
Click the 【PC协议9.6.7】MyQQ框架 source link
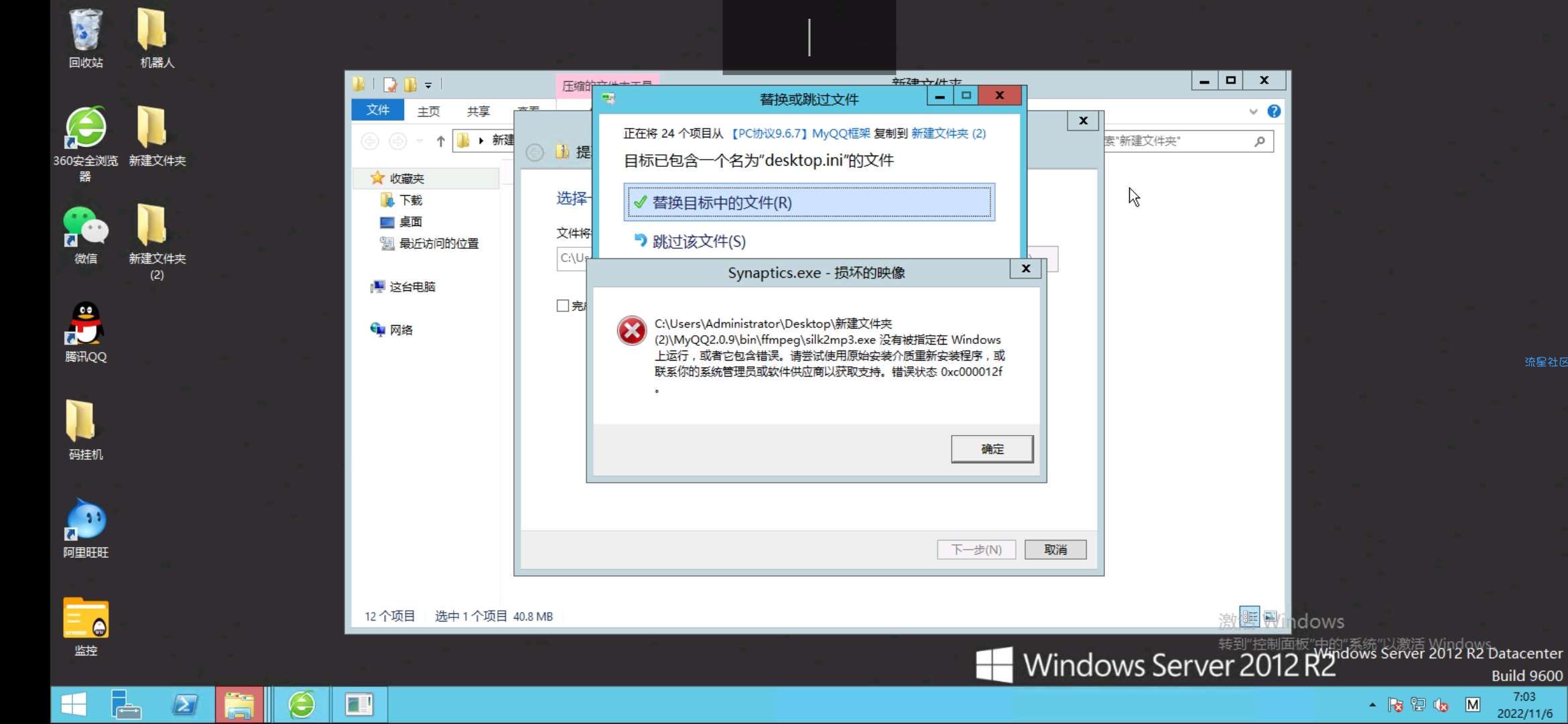tap(799, 133)
